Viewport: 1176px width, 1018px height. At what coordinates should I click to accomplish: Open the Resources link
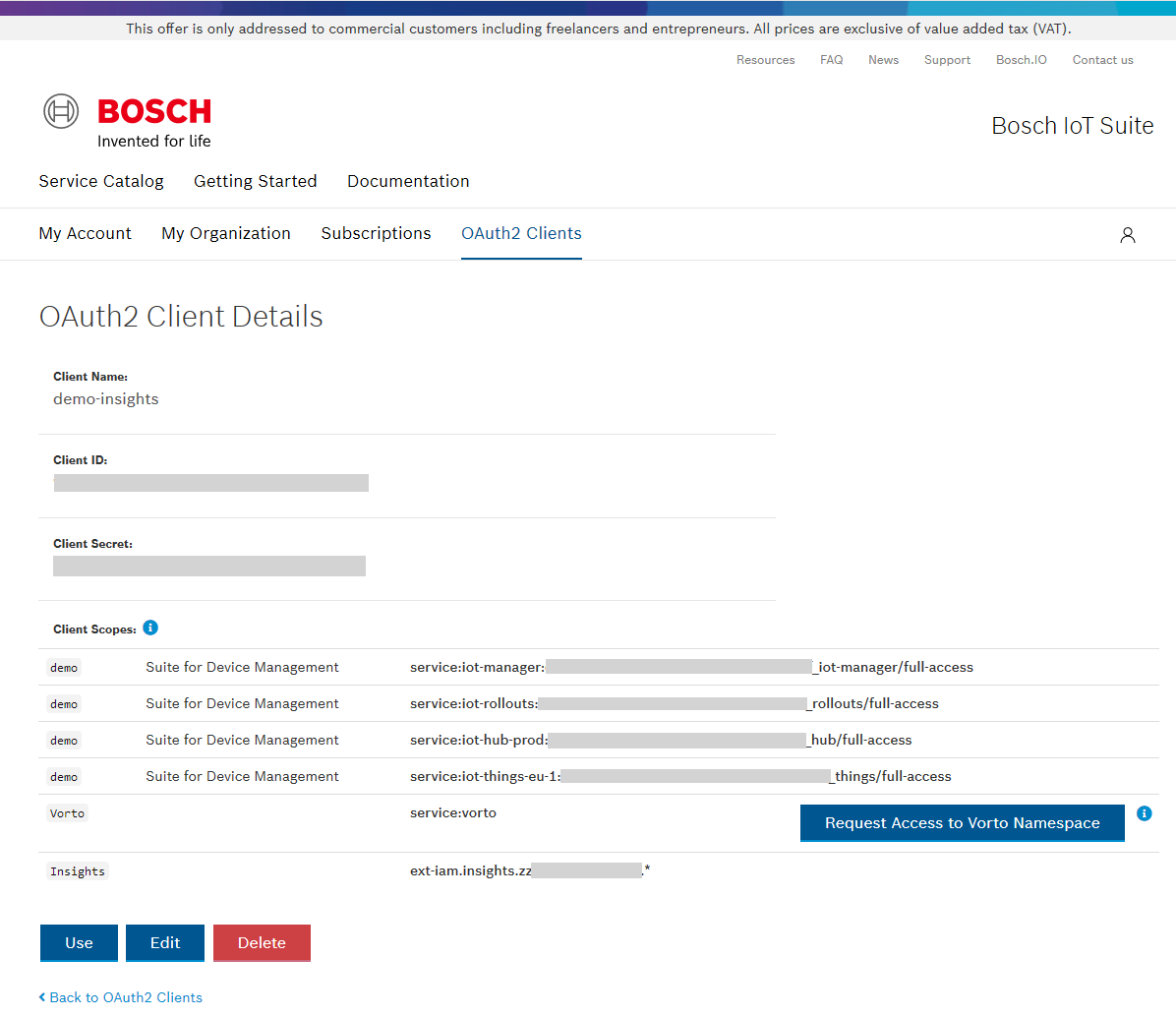(x=765, y=60)
